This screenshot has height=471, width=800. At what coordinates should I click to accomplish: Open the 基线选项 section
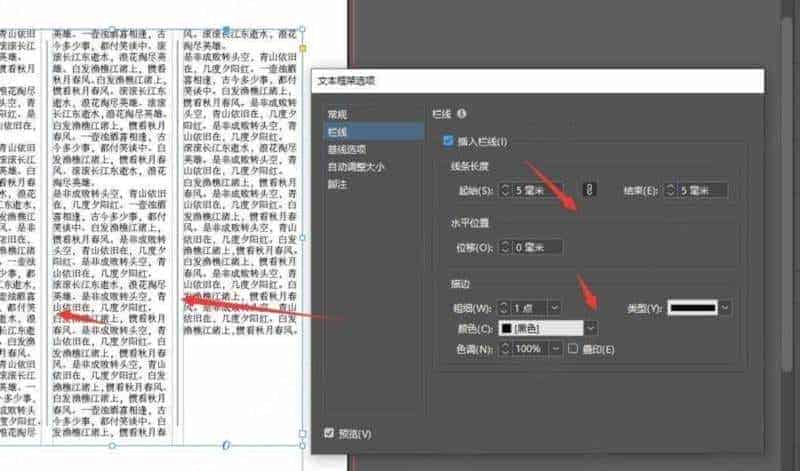[347, 150]
